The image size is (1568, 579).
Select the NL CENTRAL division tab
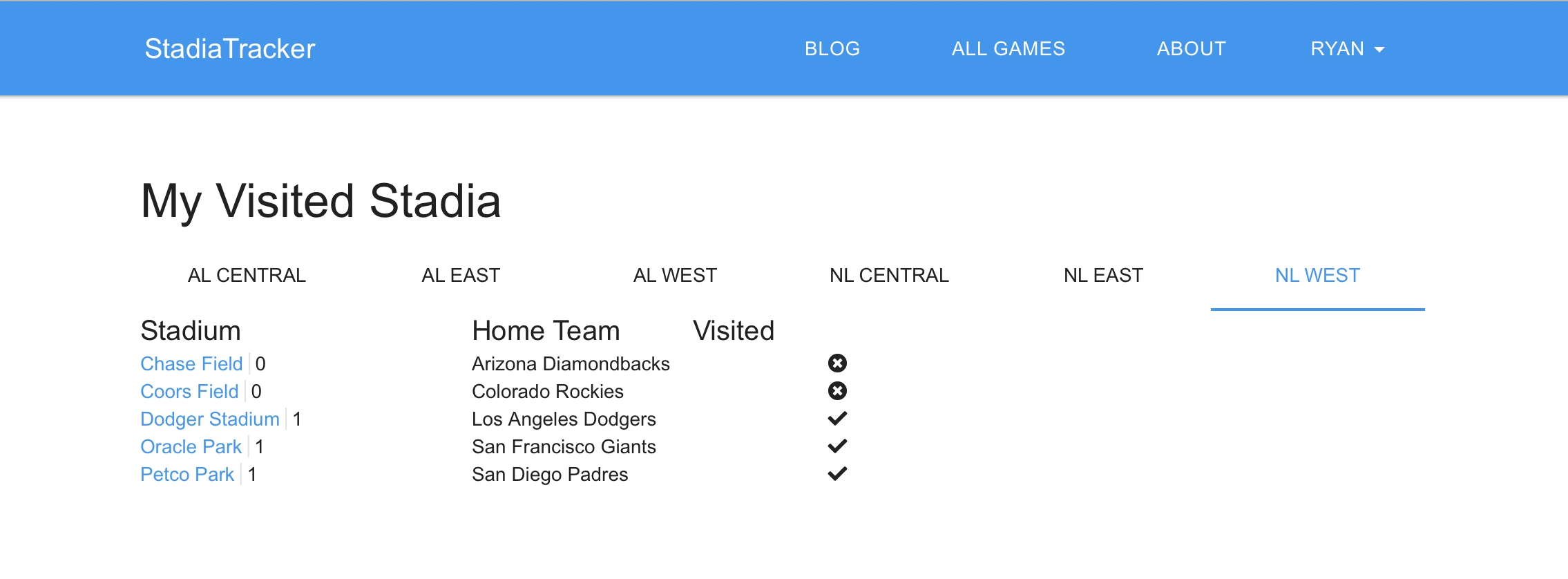(890, 275)
